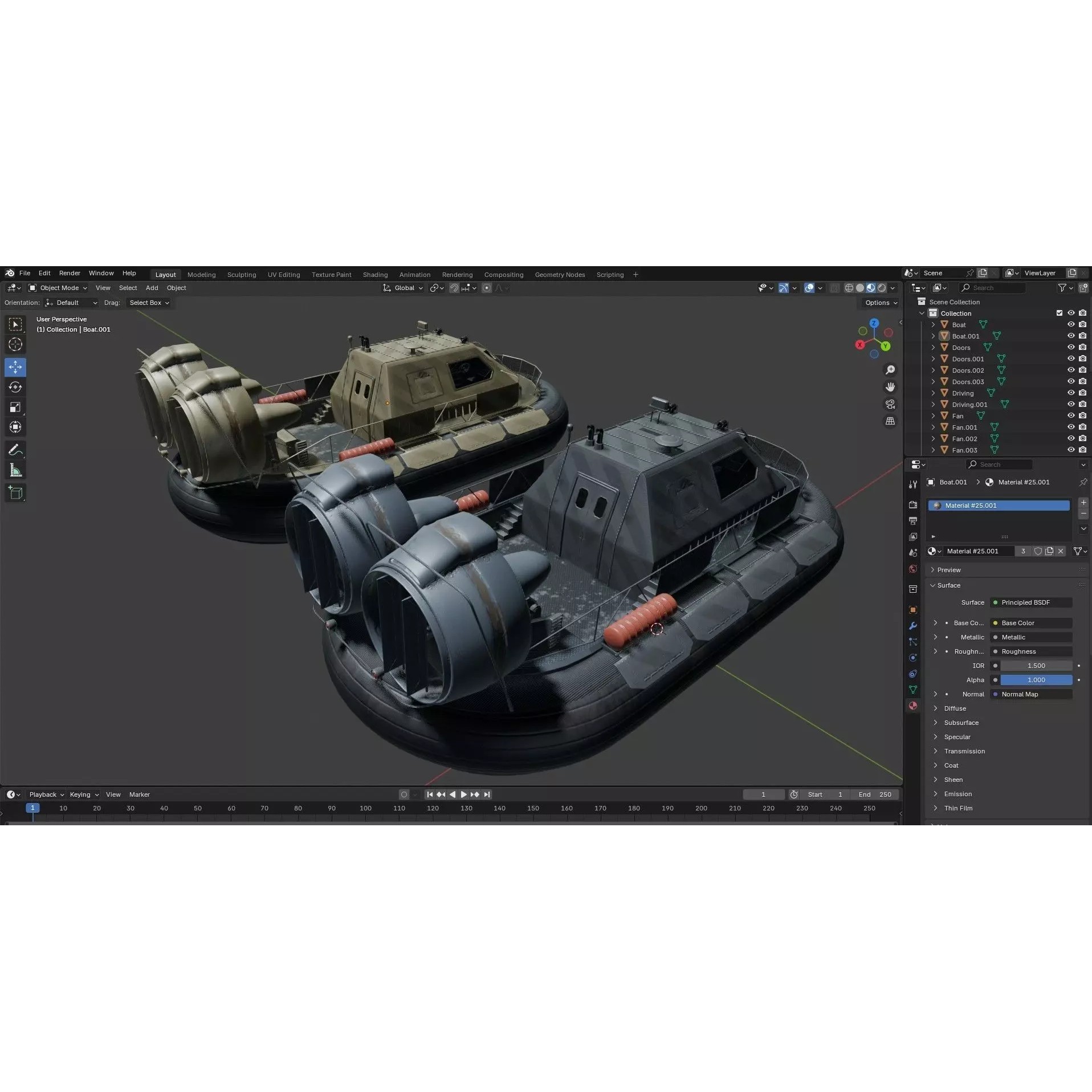Jump to end frame with timeline control
This screenshot has width=1092, height=1092.
click(x=487, y=794)
